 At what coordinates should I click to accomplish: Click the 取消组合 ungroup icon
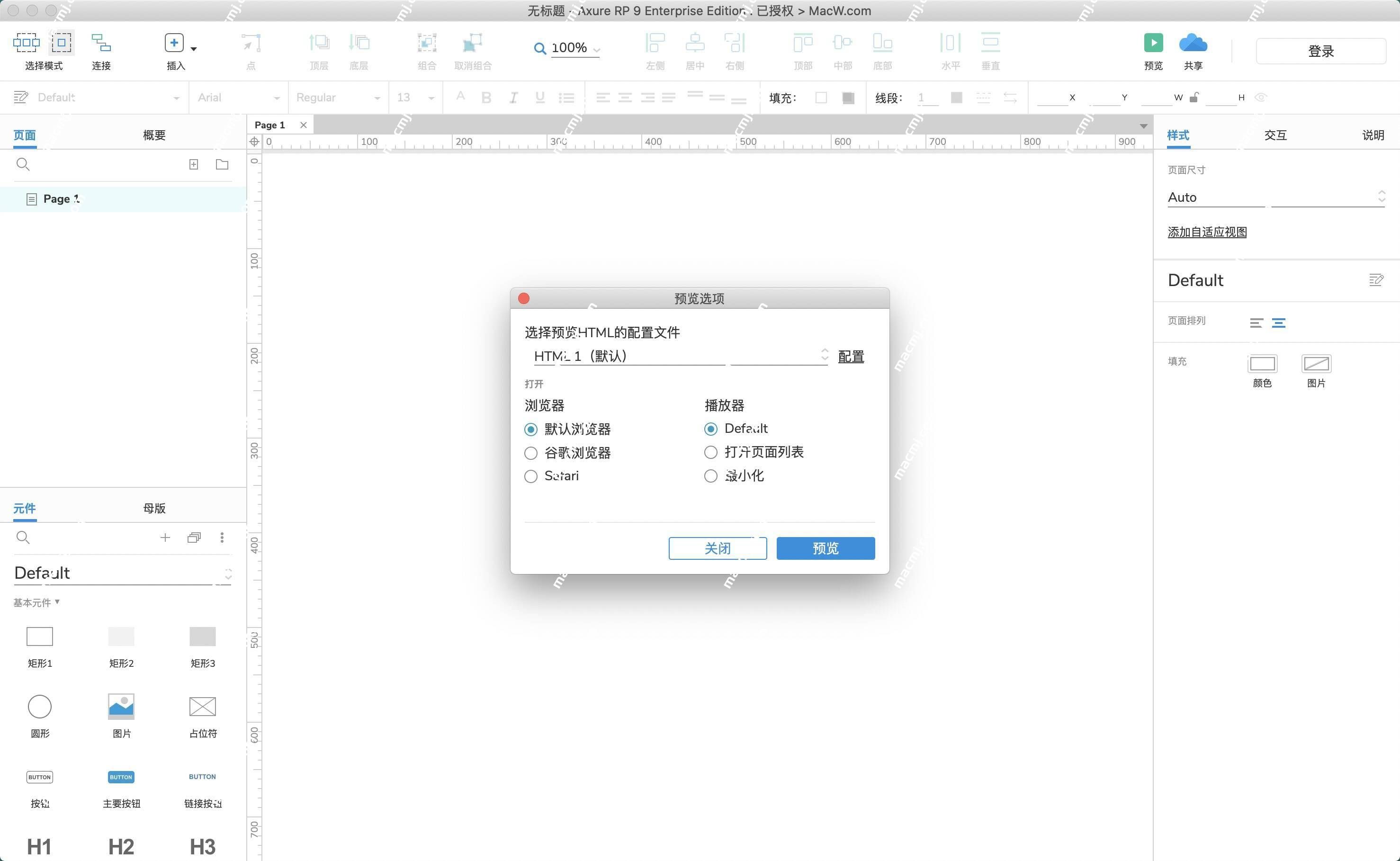click(x=473, y=43)
